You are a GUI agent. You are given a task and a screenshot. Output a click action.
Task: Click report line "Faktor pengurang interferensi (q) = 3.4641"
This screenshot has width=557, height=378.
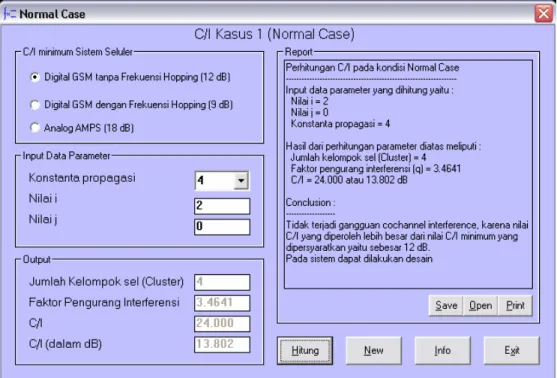[375, 169]
